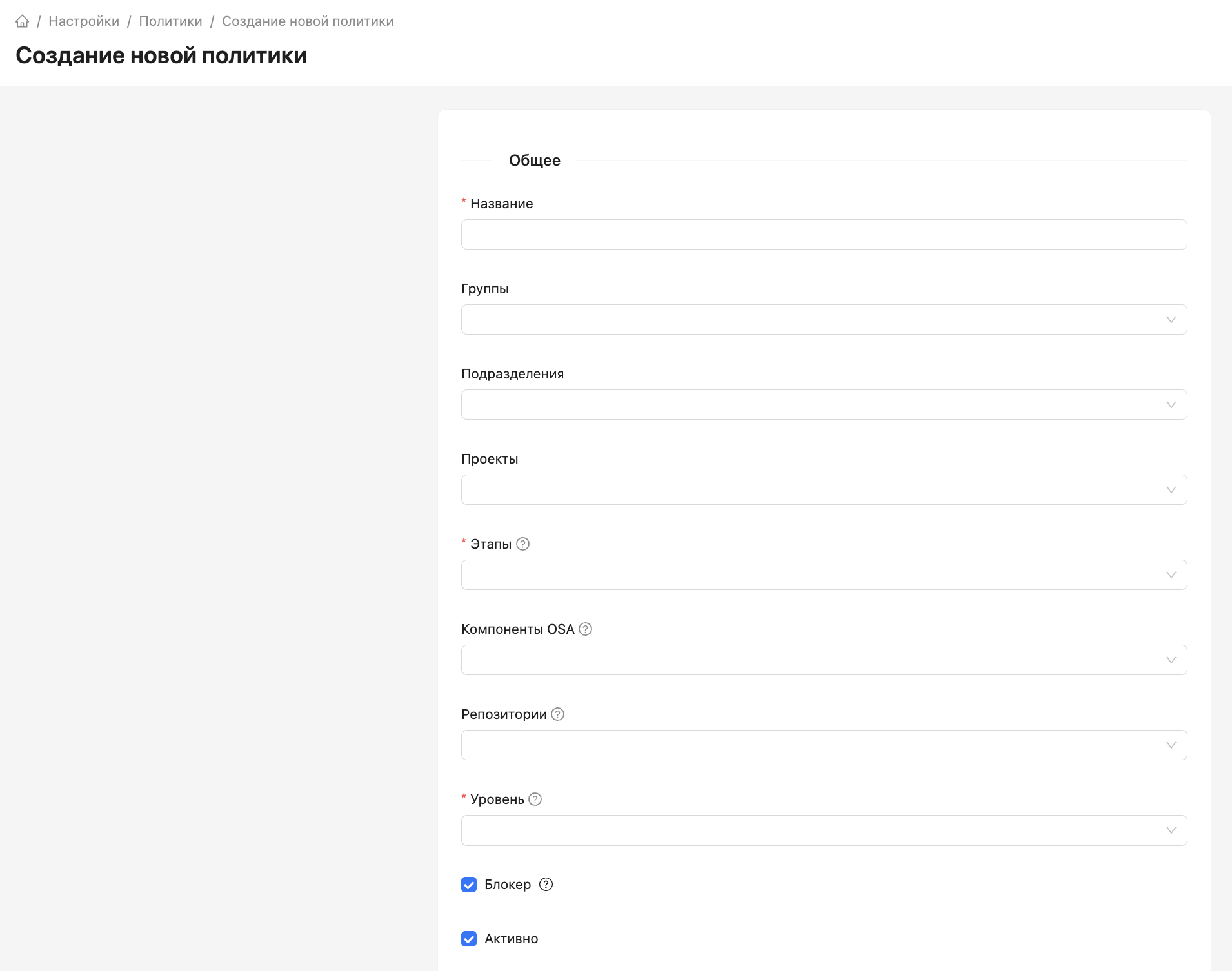Open the Компоненты OSA dropdown
Image resolution: width=1232 pixels, height=971 pixels.
click(824, 660)
